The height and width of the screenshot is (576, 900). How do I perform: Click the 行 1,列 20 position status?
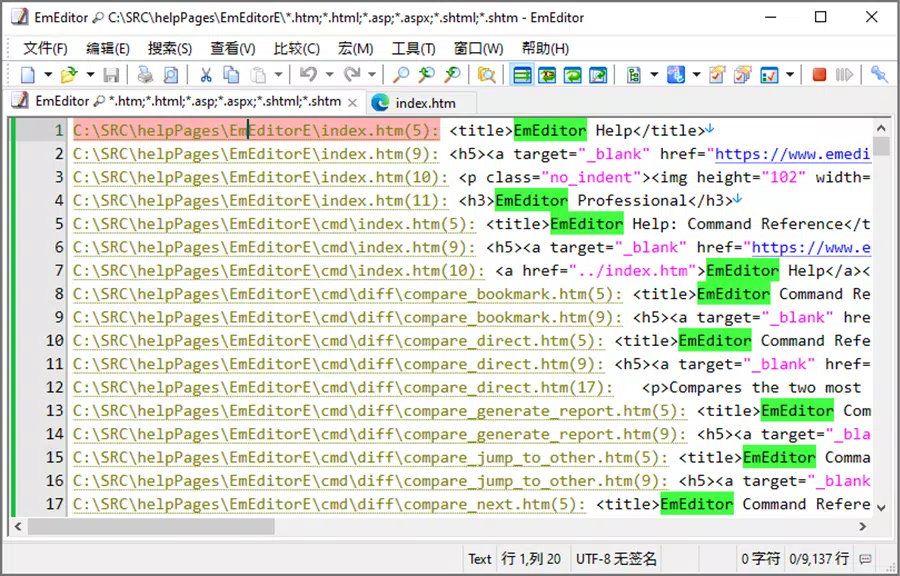click(x=531, y=559)
